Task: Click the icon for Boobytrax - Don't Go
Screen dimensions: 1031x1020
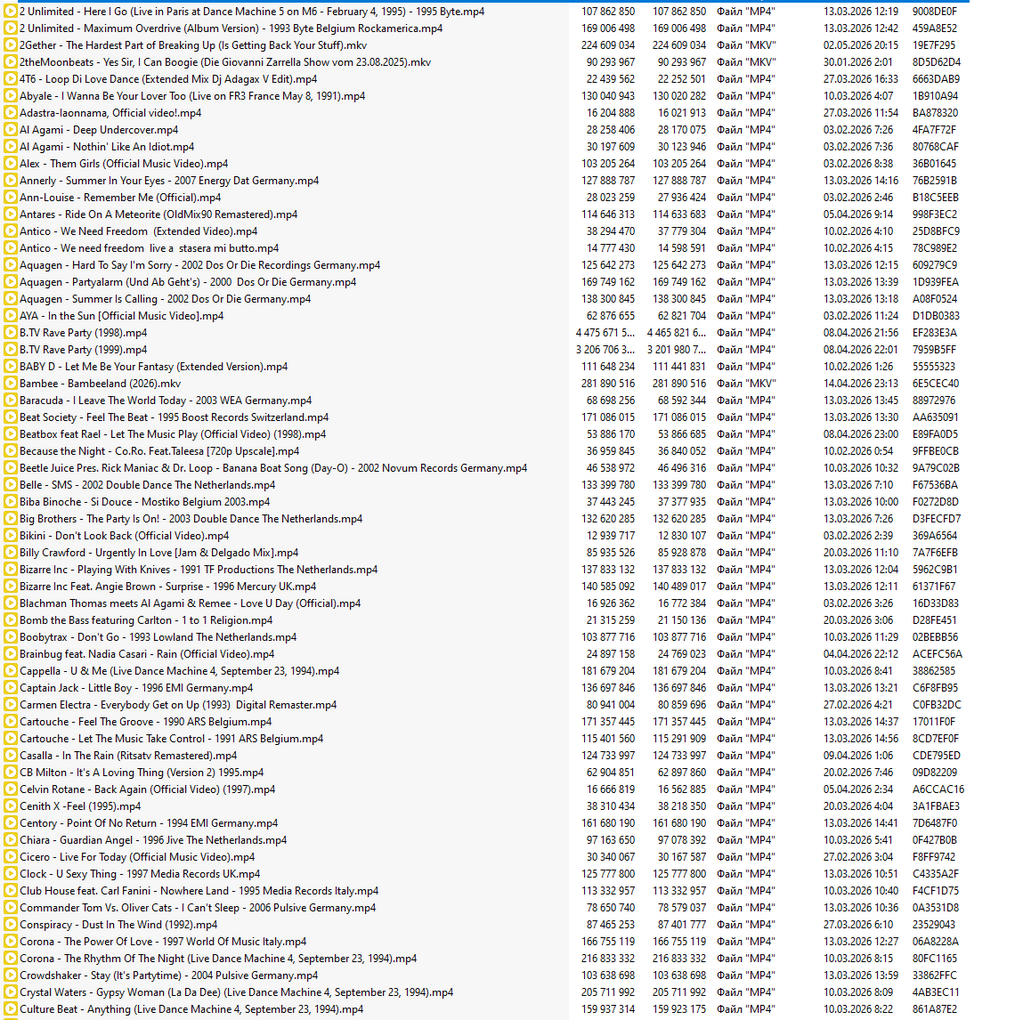Action: point(10,637)
